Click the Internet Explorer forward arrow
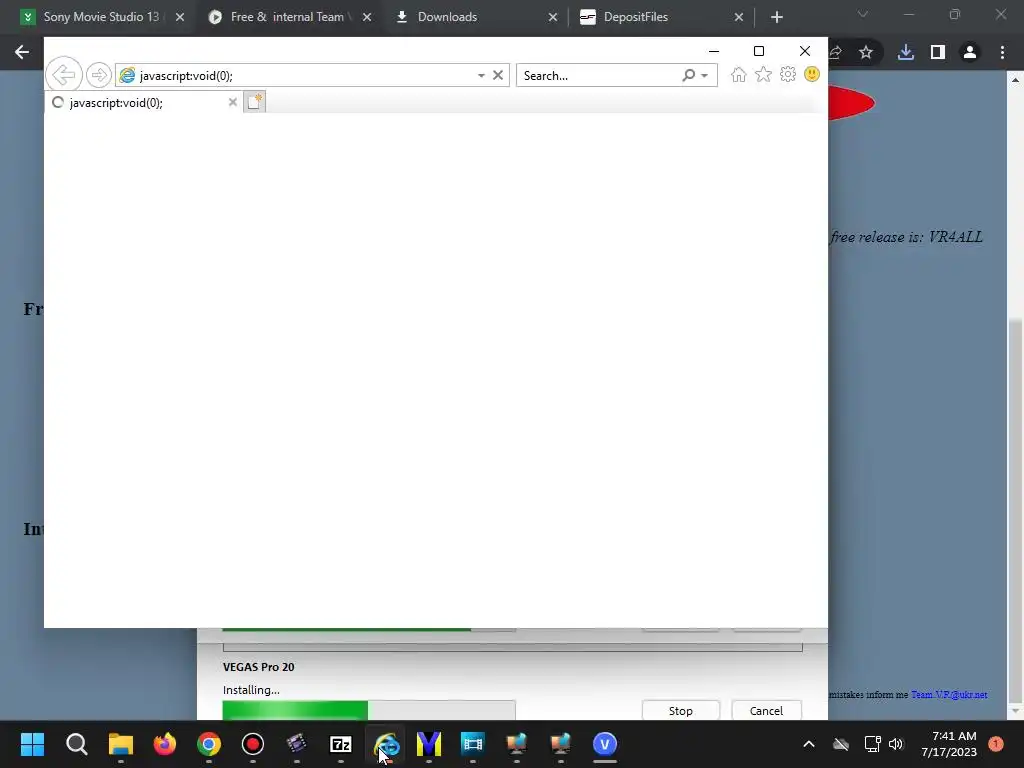The height and width of the screenshot is (768, 1024). (99, 75)
